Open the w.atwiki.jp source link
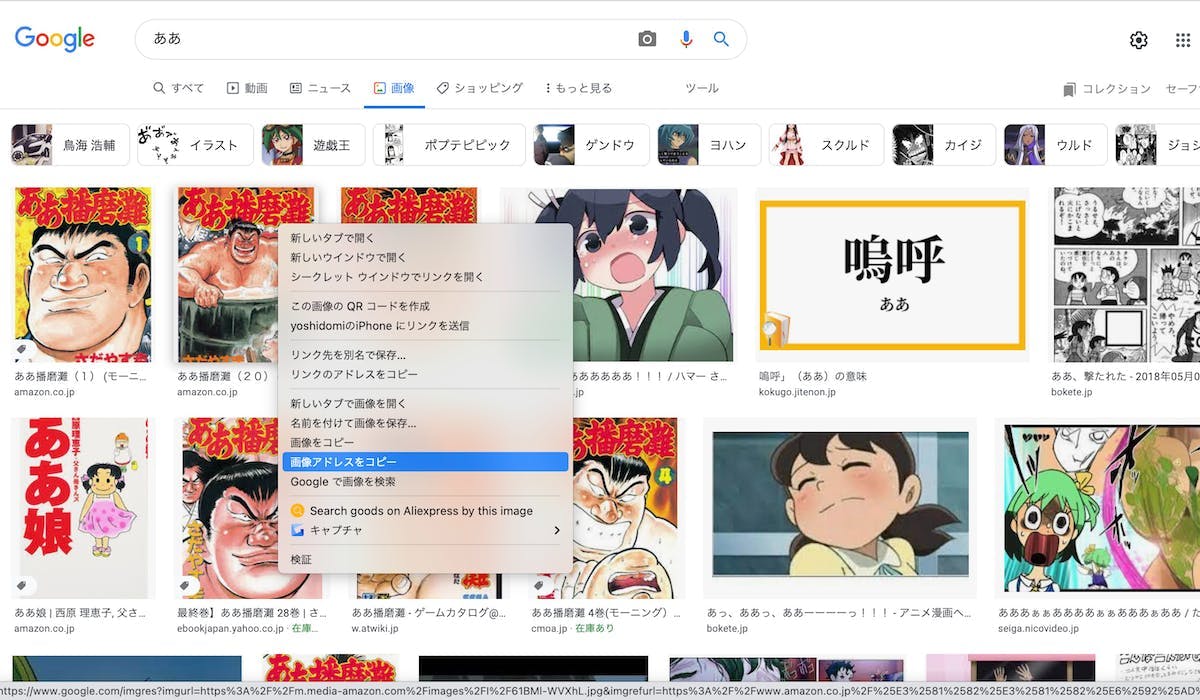This screenshot has height=700, width=1200. (375, 629)
